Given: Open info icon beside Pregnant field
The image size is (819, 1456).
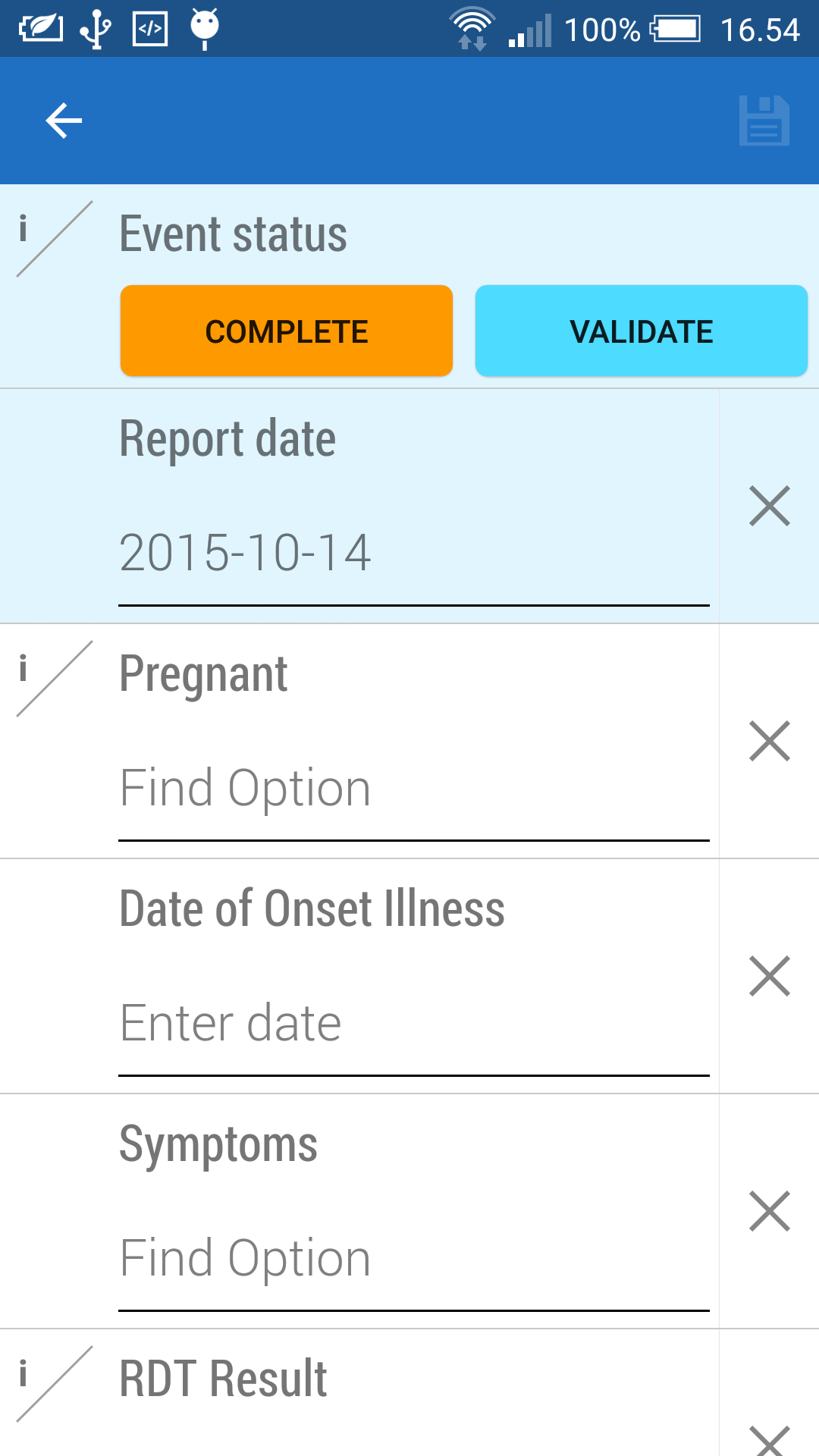Looking at the screenshot, I should point(24,669).
